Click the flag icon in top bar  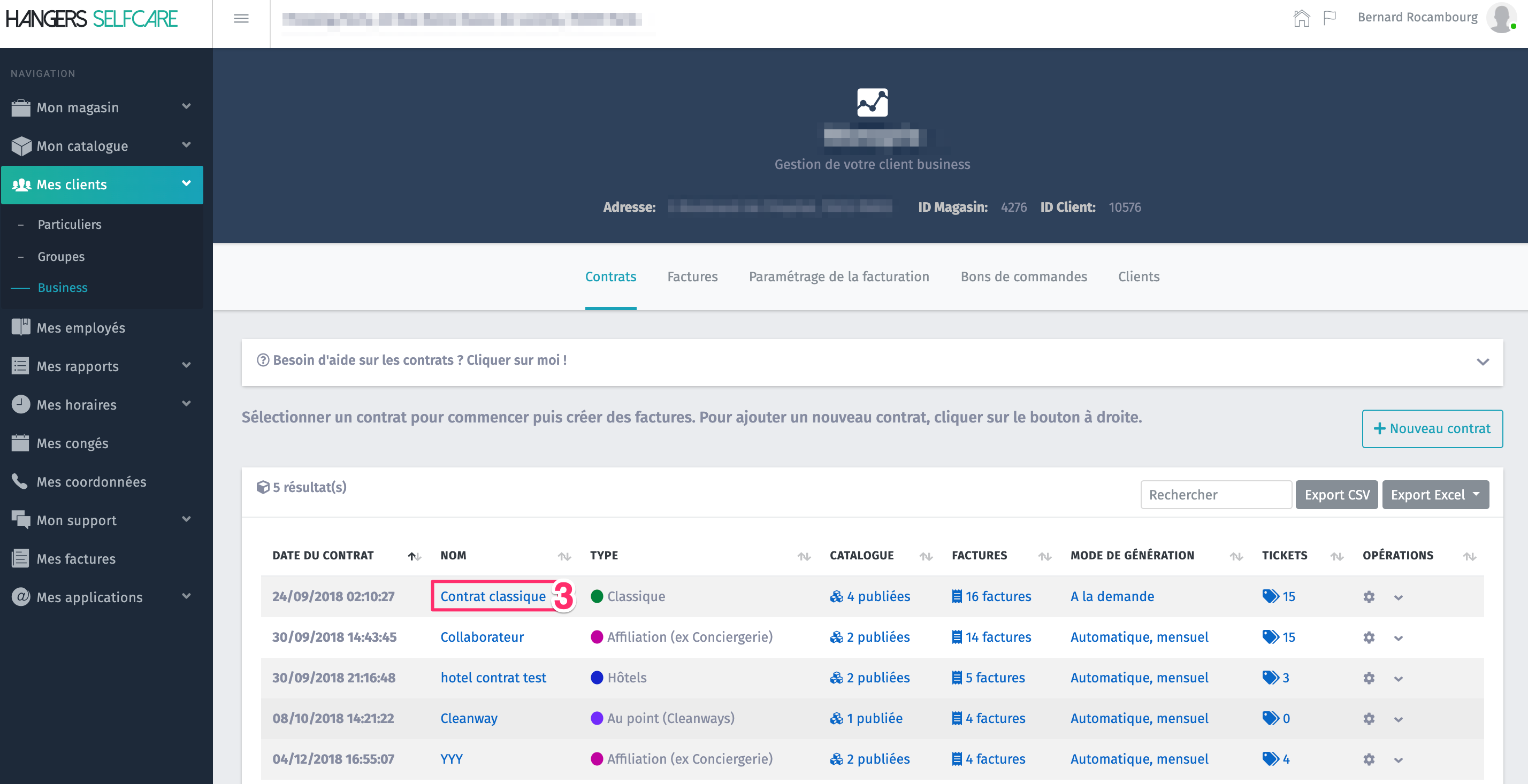pos(1330,18)
